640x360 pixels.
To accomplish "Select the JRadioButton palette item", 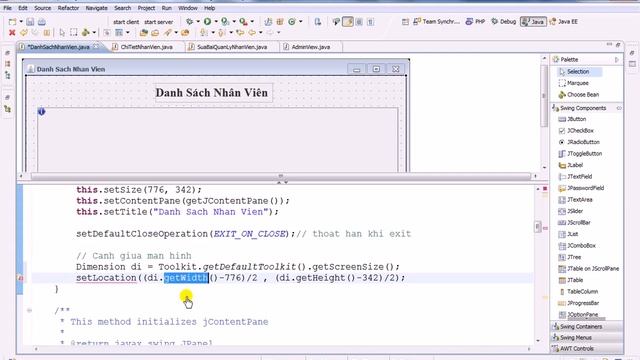I will (x=579, y=142).
